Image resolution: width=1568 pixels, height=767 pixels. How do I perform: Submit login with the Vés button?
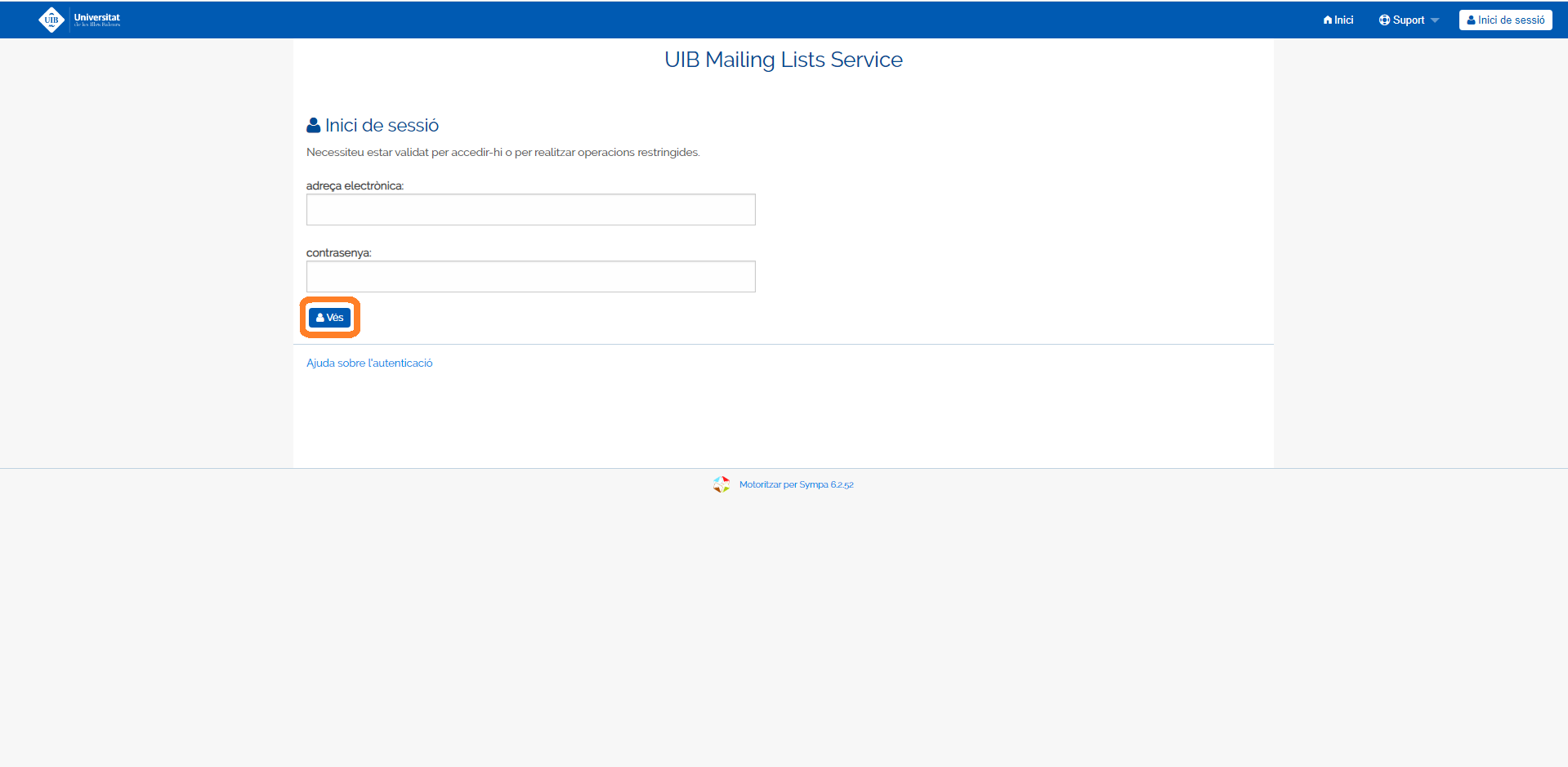pyautogui.click(x=330, y=318)
